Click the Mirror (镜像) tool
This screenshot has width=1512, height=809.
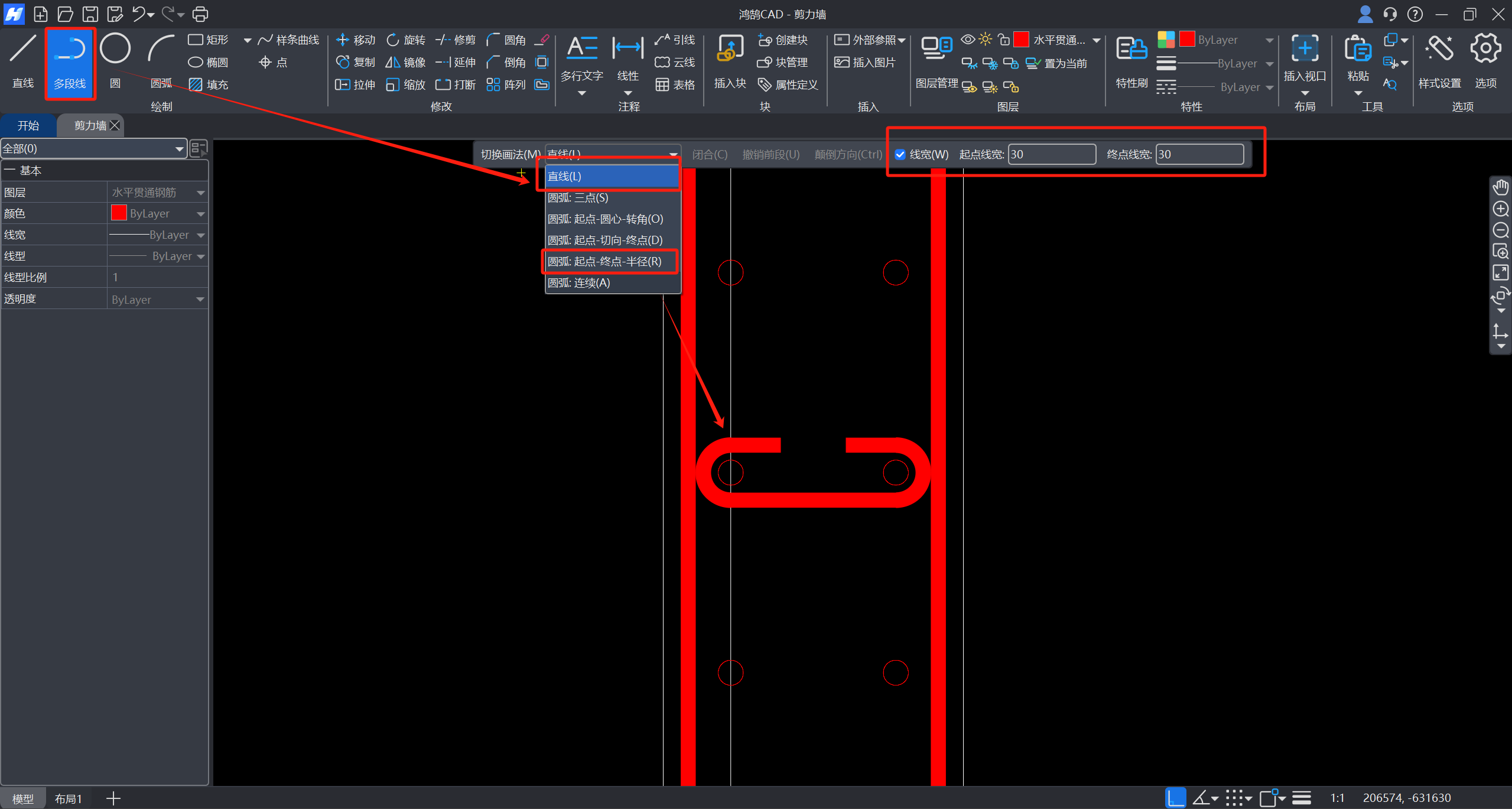(405, 62)
